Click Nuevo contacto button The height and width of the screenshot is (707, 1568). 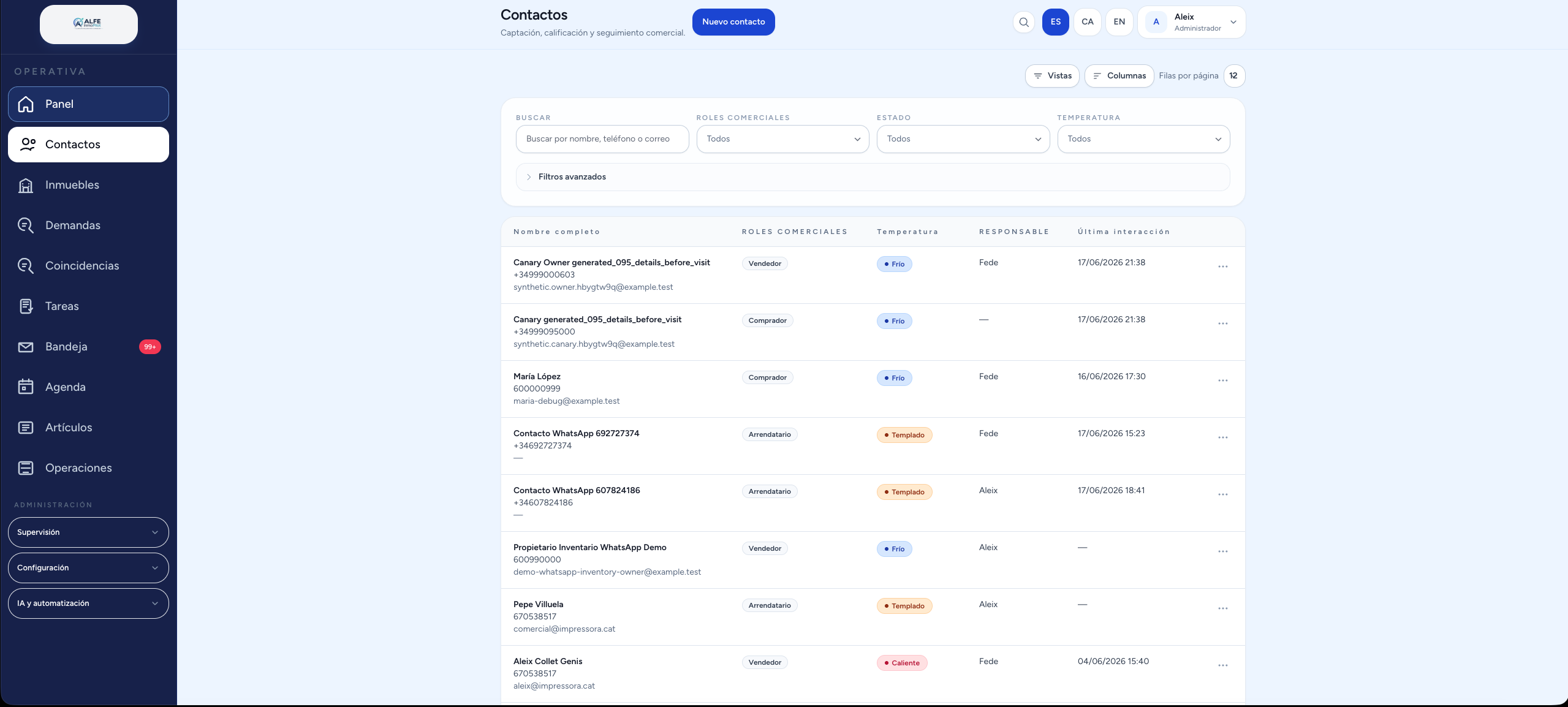pyautogui.click(x=733, y=22)
